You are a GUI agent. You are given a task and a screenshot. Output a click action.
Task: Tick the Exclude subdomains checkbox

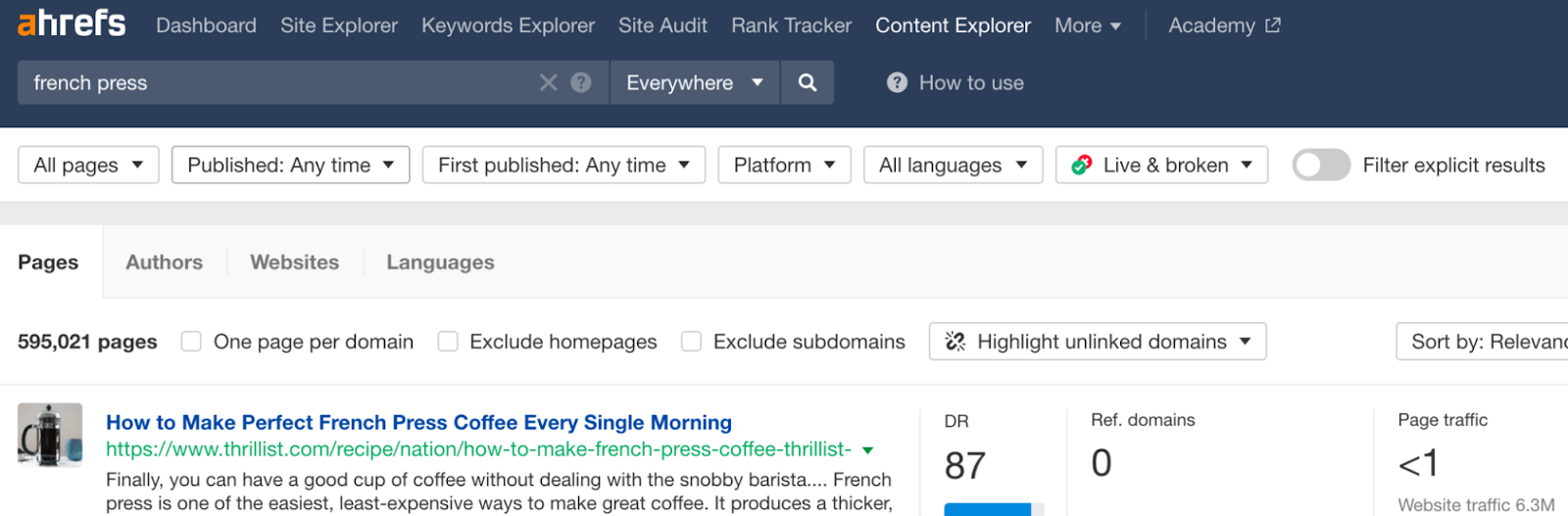[691, 342]
